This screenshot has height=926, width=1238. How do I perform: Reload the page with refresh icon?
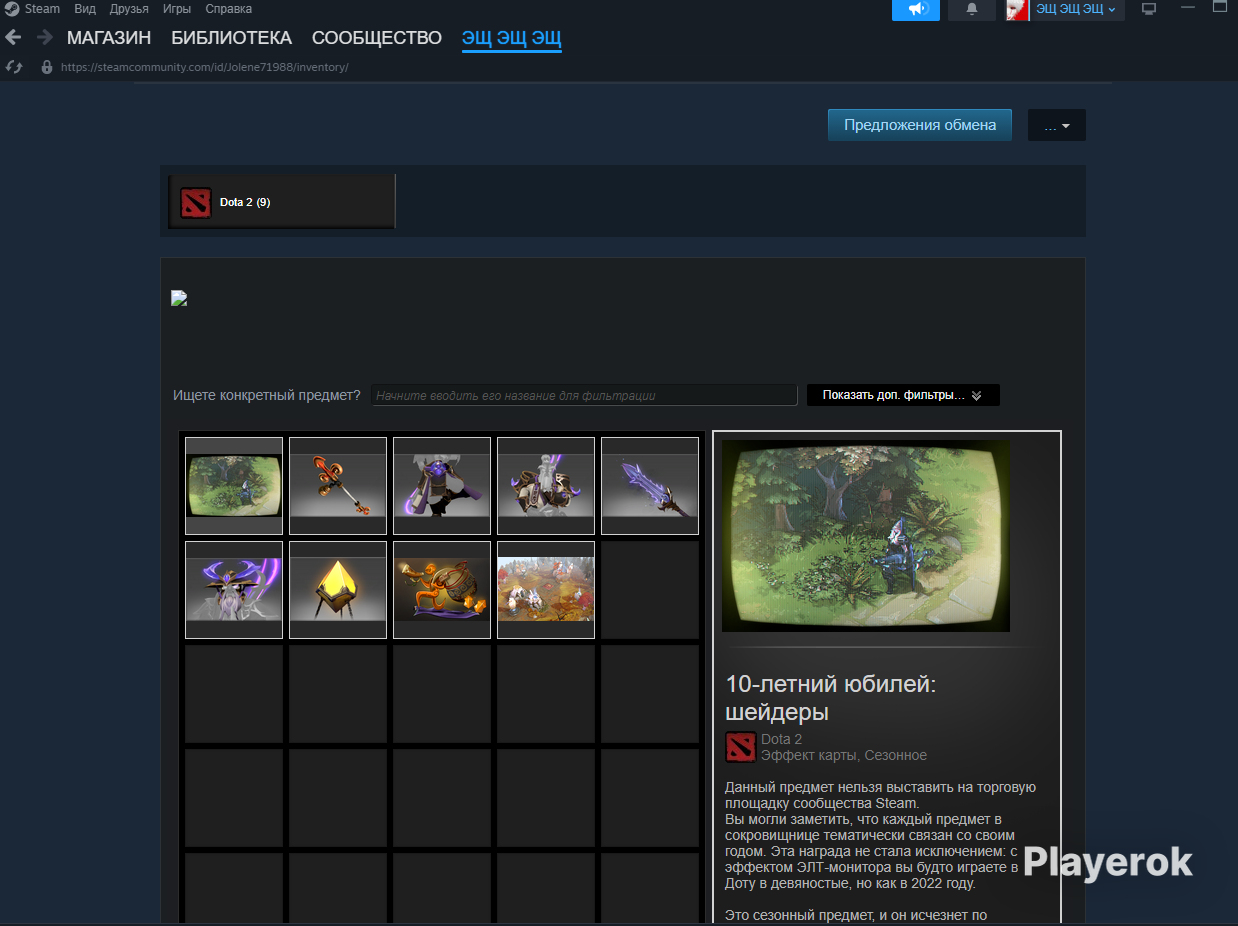(x=14, y=67)
